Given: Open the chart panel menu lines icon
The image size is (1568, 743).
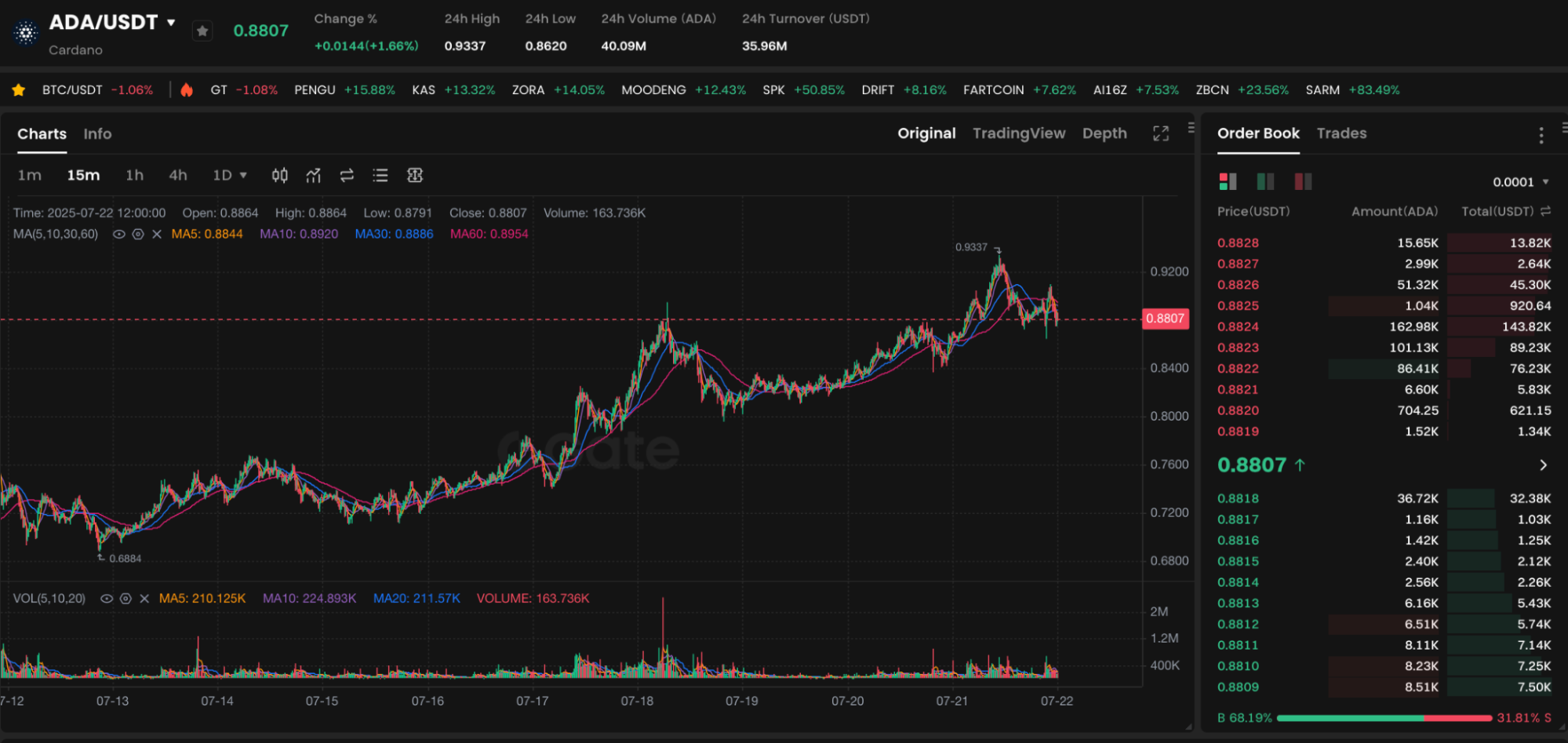Looking at the screenshot, I should tap(1191, 127).
